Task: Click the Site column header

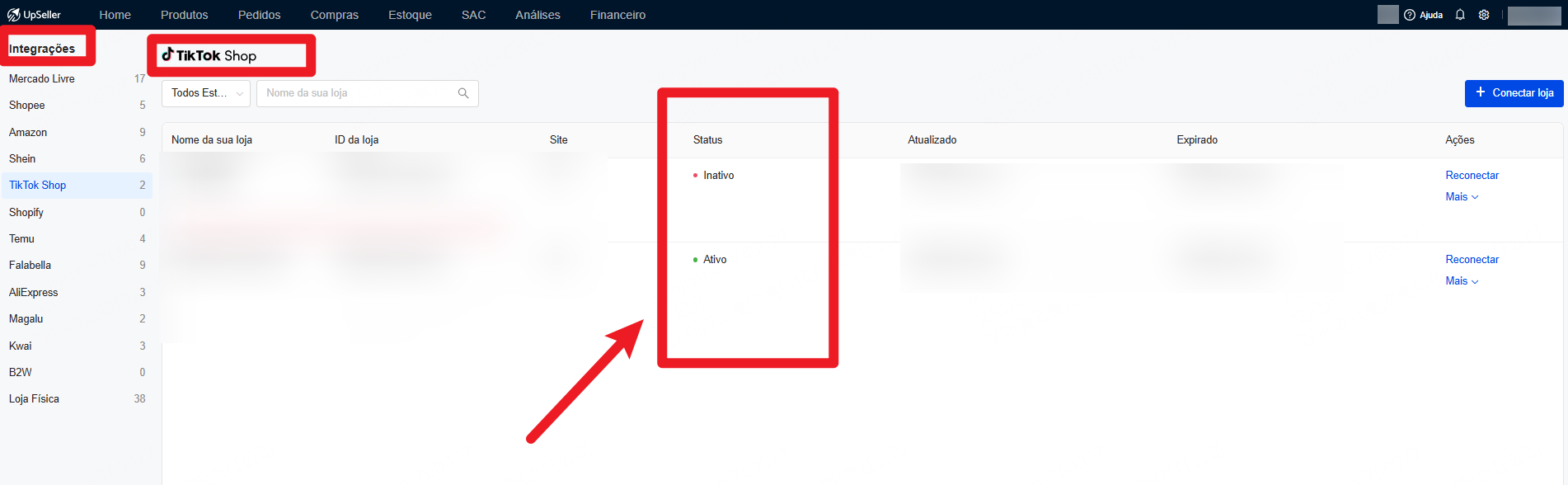Action: click(558, 139)
